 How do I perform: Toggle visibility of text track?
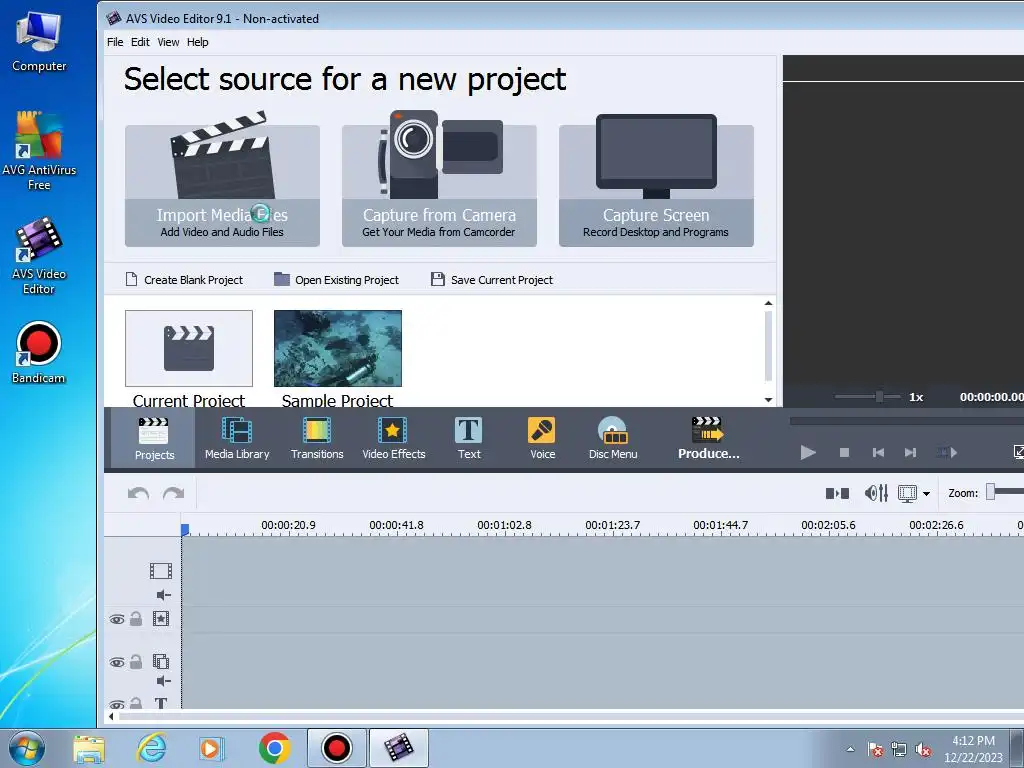click(117, 704)
